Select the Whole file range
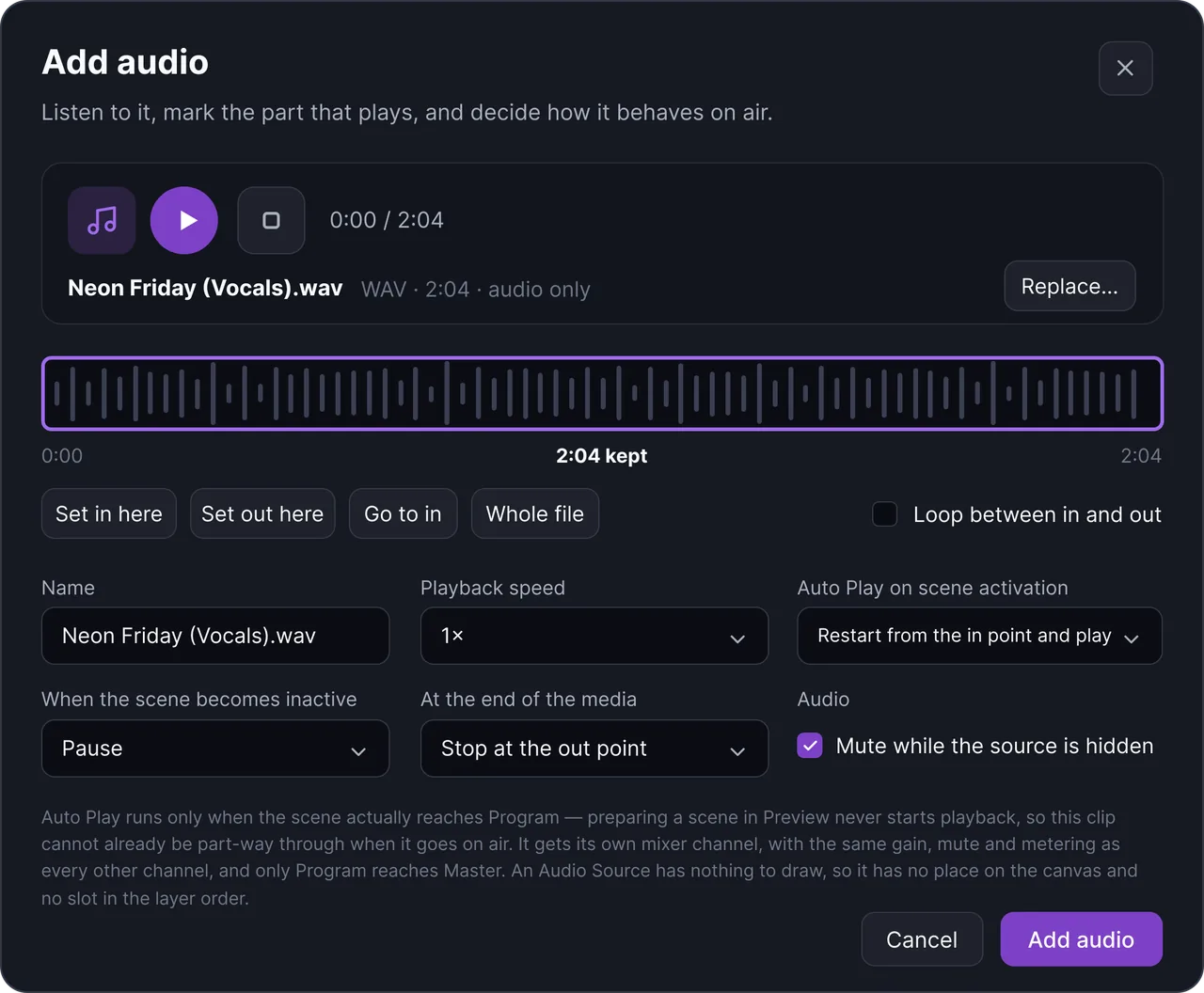 [x=534, y=513]
